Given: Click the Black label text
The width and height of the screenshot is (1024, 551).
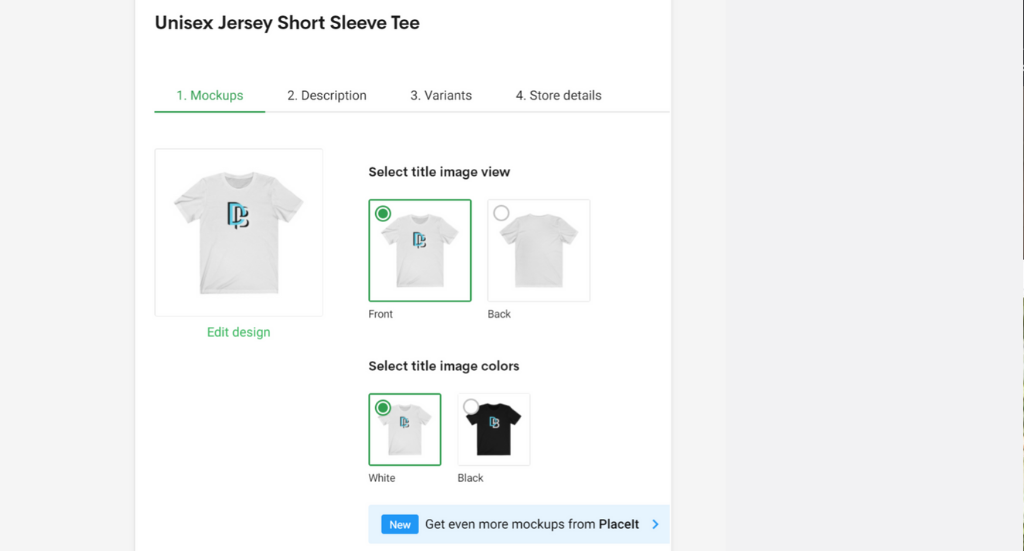Looking at the screenshot, I should pos(470,478).
